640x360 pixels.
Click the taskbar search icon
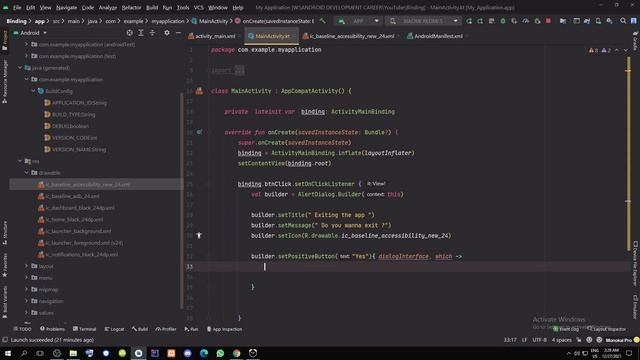pyautogui.click(x=24, y=353)
